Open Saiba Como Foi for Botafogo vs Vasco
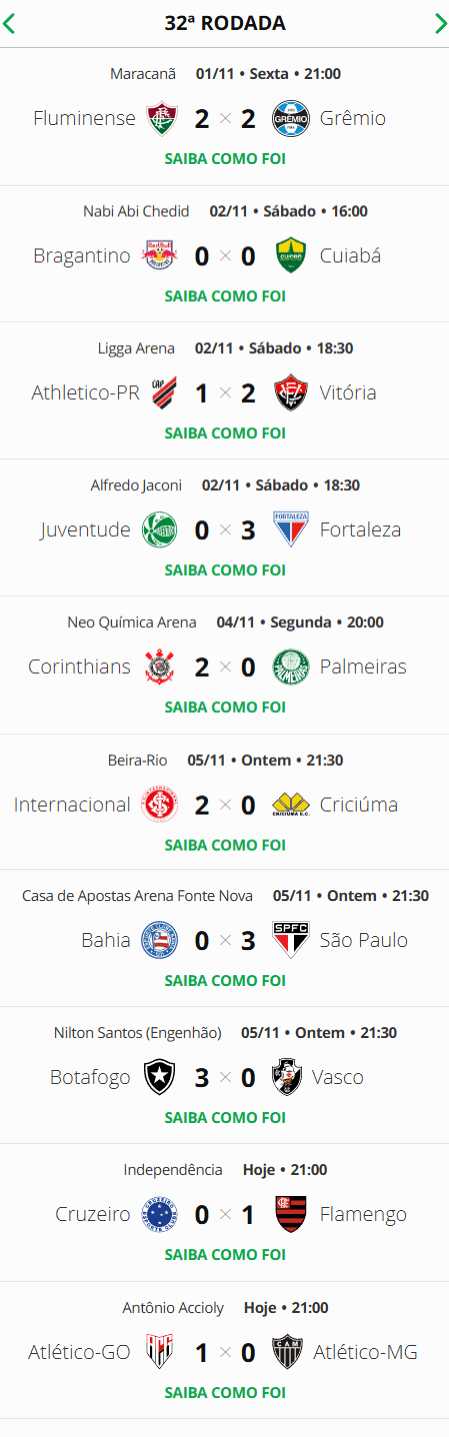 click(x=225, y=1118)
